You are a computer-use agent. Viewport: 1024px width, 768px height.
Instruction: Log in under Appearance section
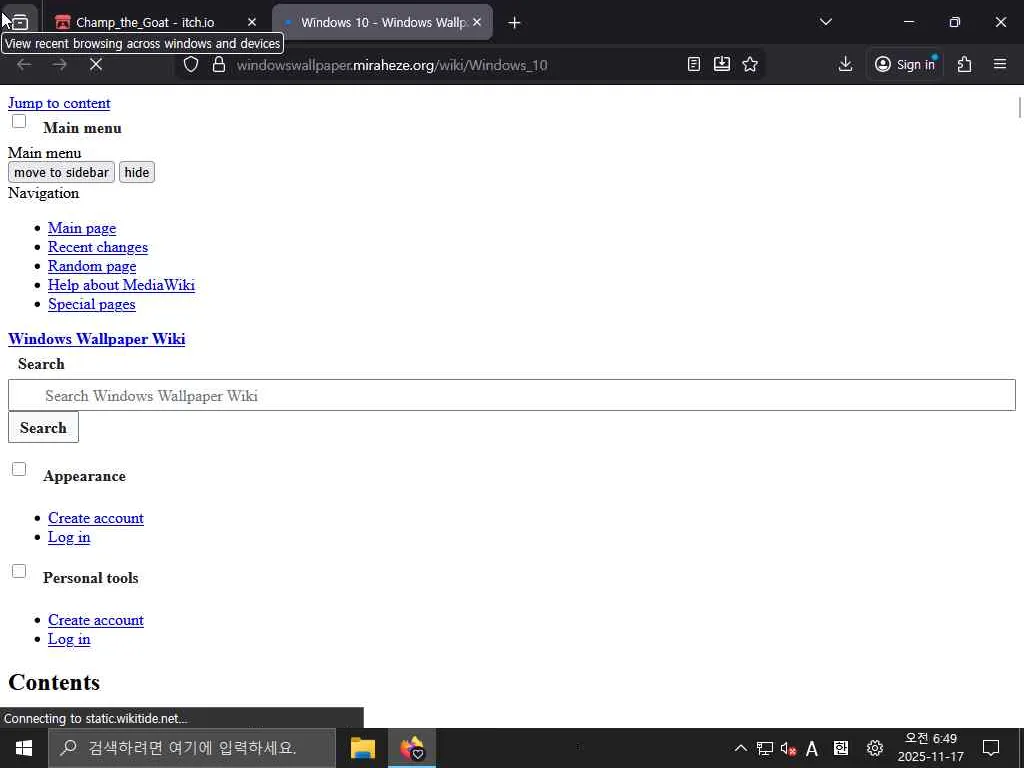point(69,537)
